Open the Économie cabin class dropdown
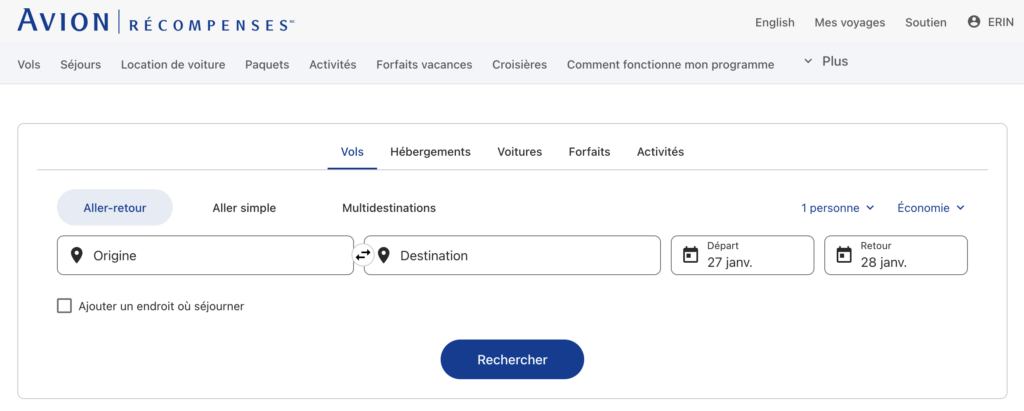 pyautogui.click(x=930, y=208)
